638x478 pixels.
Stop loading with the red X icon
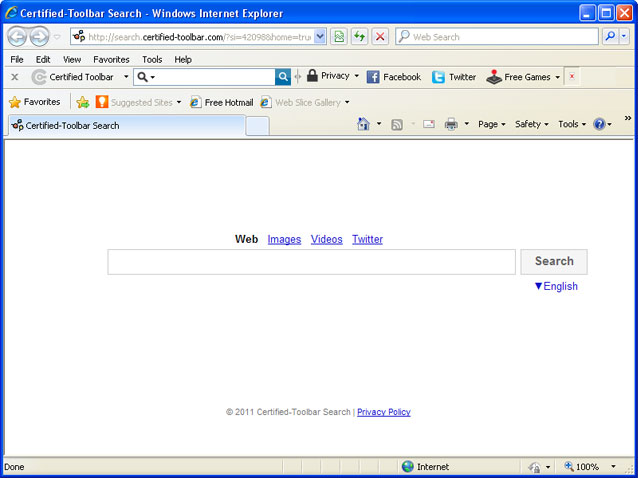click(380, 37)
